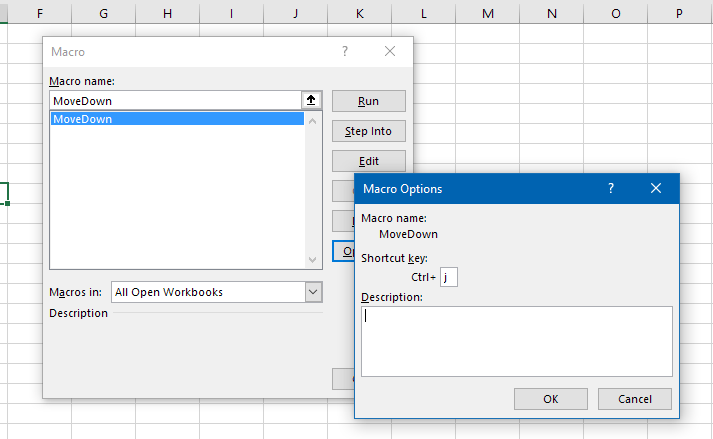Image resolution: width=713 pixels, height=439 pixels.
Task: Click the Edit macro button
Action: point(368,161)
